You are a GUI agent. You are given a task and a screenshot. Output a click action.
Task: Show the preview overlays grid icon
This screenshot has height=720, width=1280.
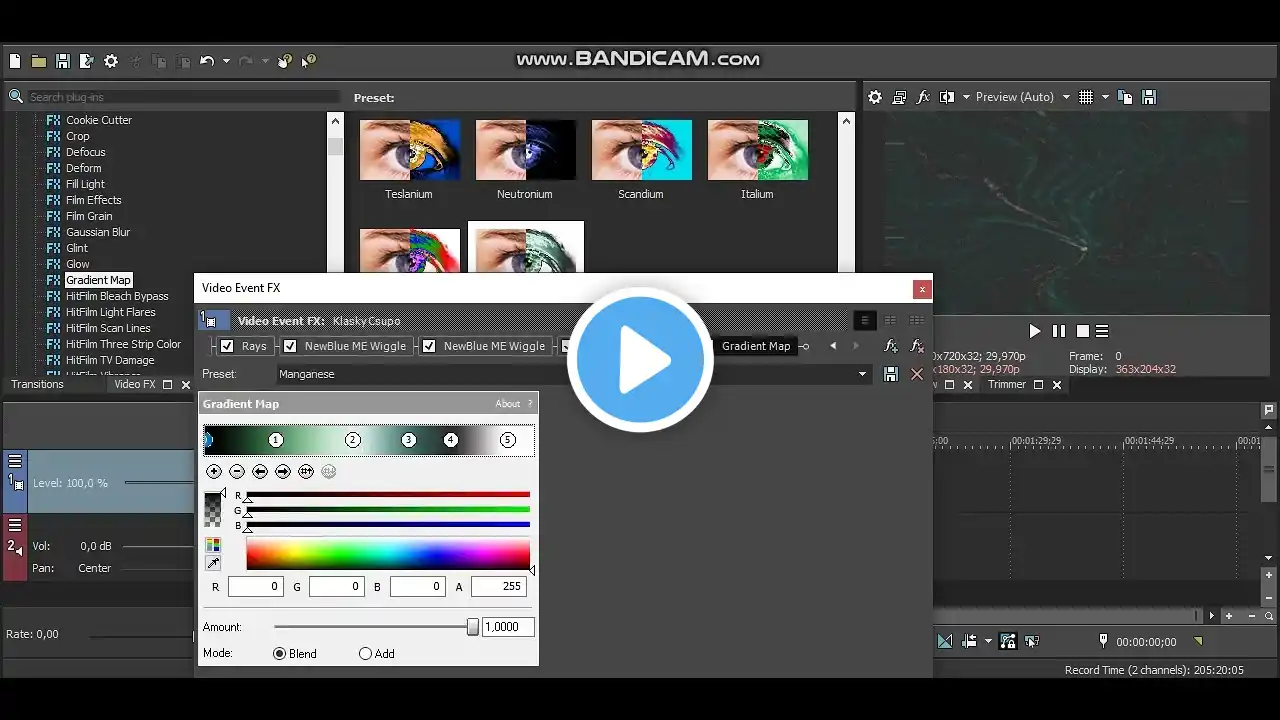click(x=1086, y=97)
